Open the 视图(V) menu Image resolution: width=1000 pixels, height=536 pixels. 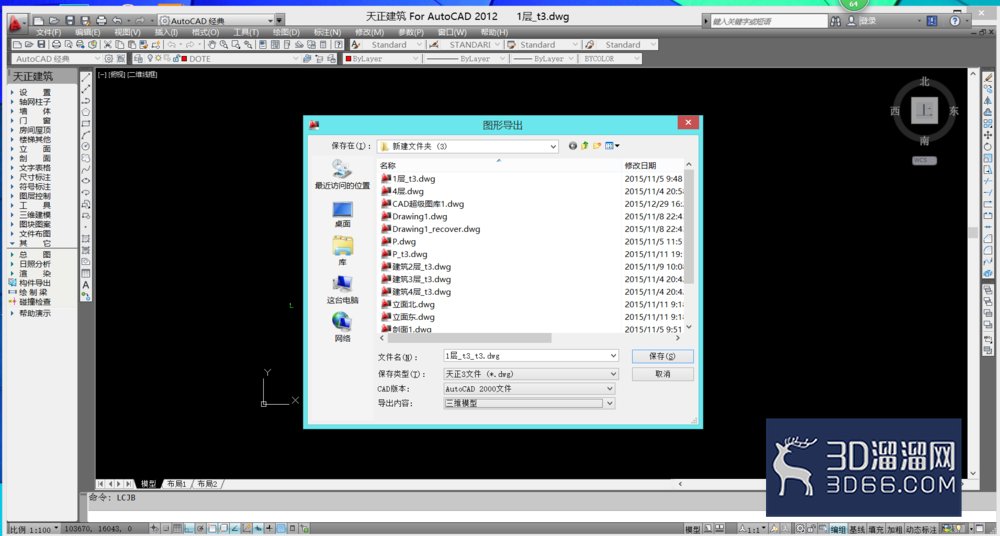click(127, 32)
